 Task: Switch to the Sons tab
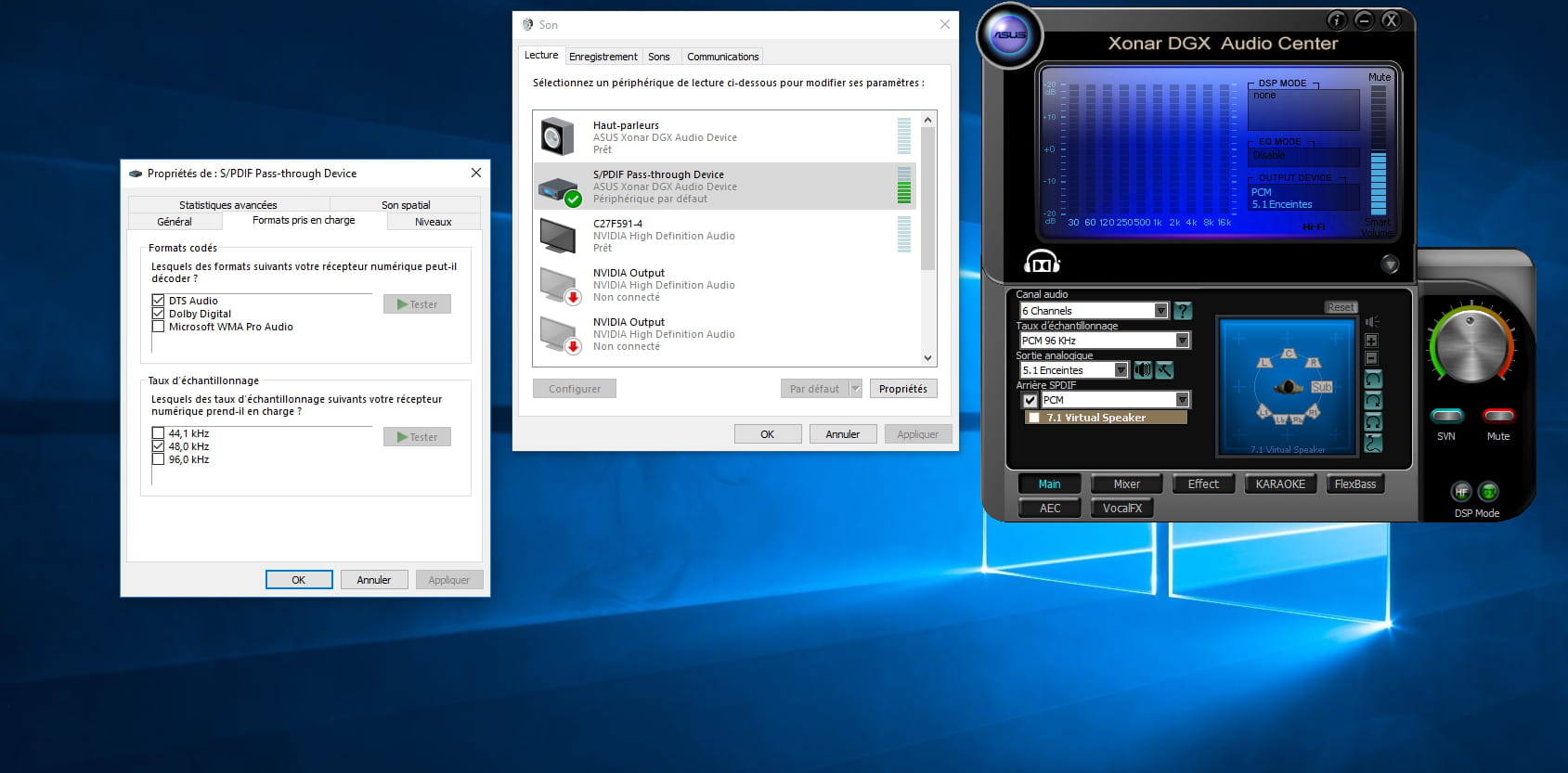(659, 57)
